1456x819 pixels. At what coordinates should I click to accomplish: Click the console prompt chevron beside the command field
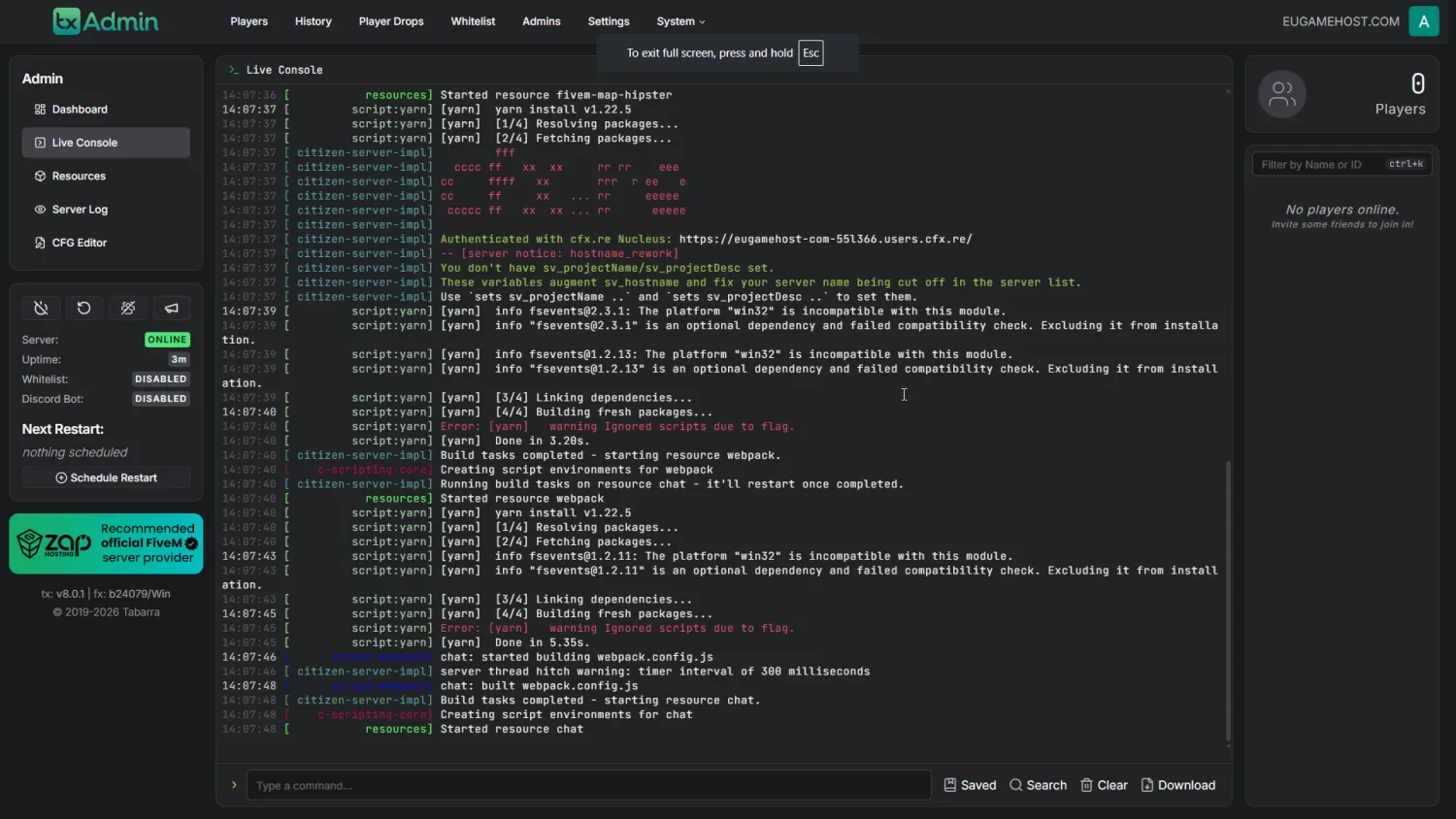click(x=234, y=785)
